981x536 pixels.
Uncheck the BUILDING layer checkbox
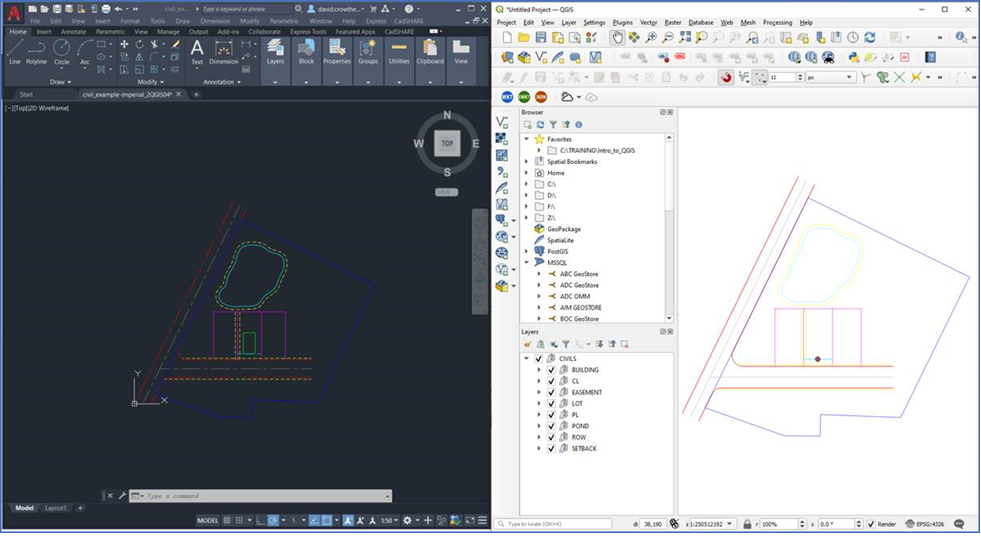tap(551, 370)
